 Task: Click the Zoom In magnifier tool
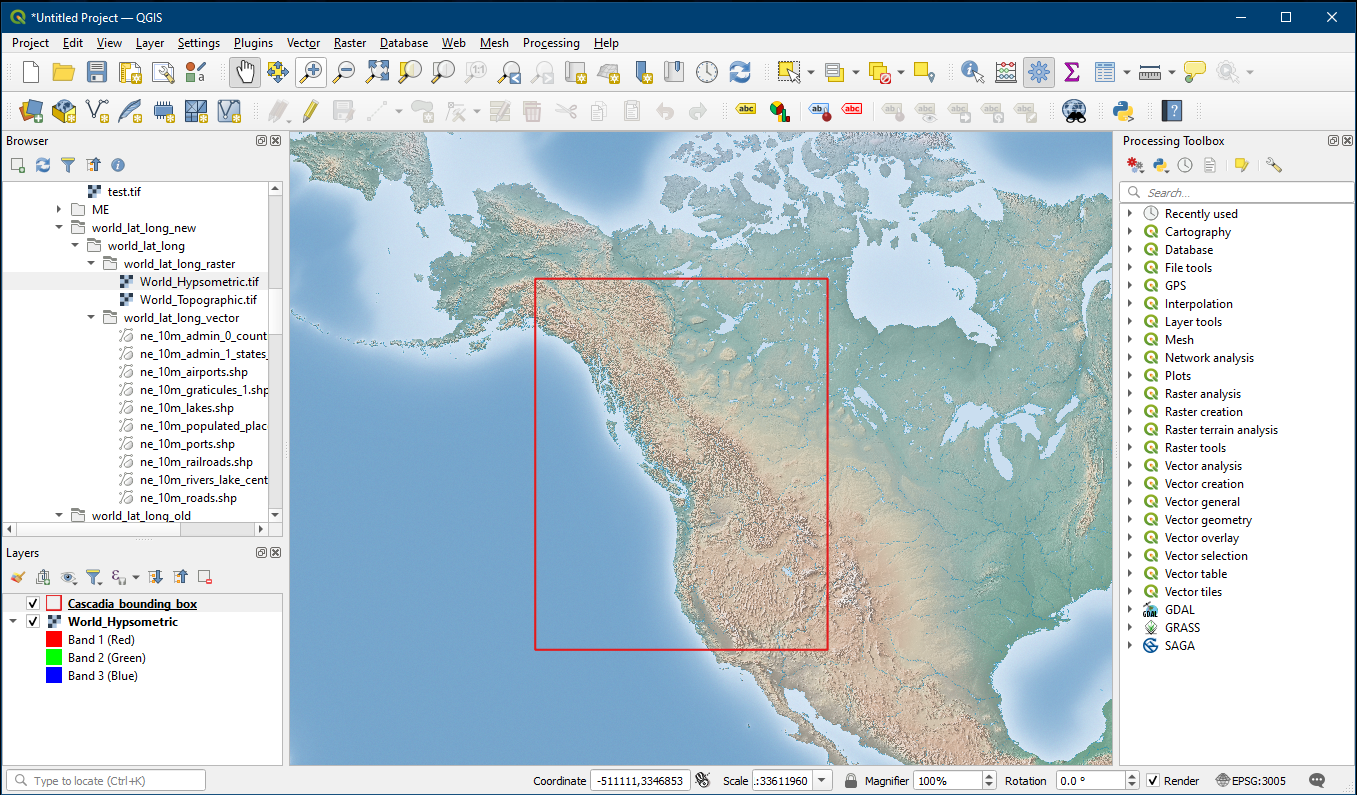311,72
